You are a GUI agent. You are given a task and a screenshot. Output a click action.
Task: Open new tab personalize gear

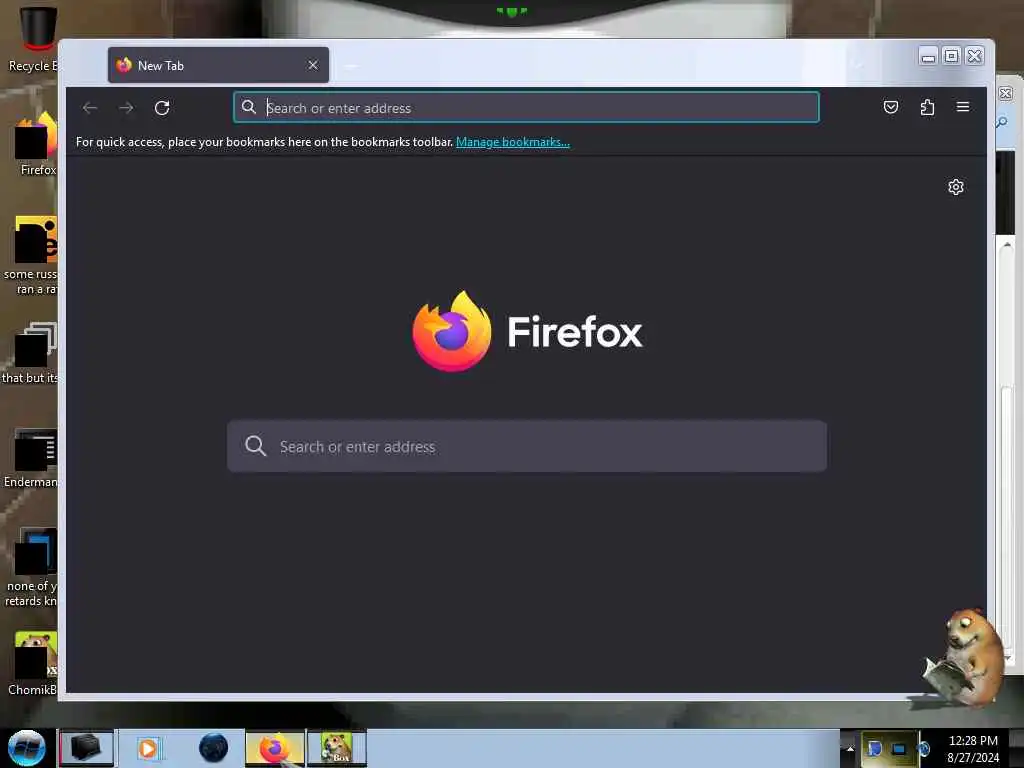click(956, 187)
